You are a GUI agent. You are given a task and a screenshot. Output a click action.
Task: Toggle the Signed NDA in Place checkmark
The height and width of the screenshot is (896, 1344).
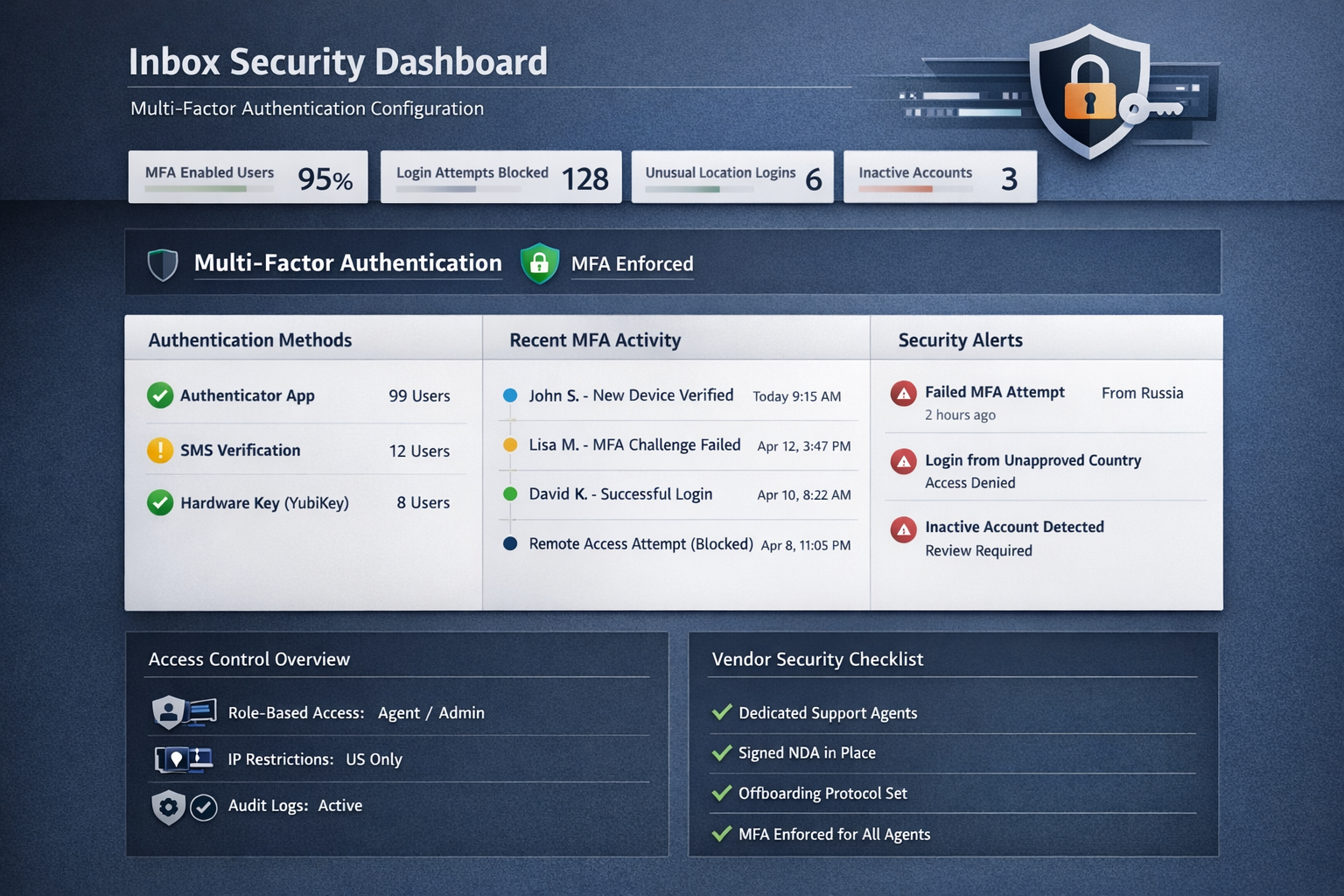point(722,752)
